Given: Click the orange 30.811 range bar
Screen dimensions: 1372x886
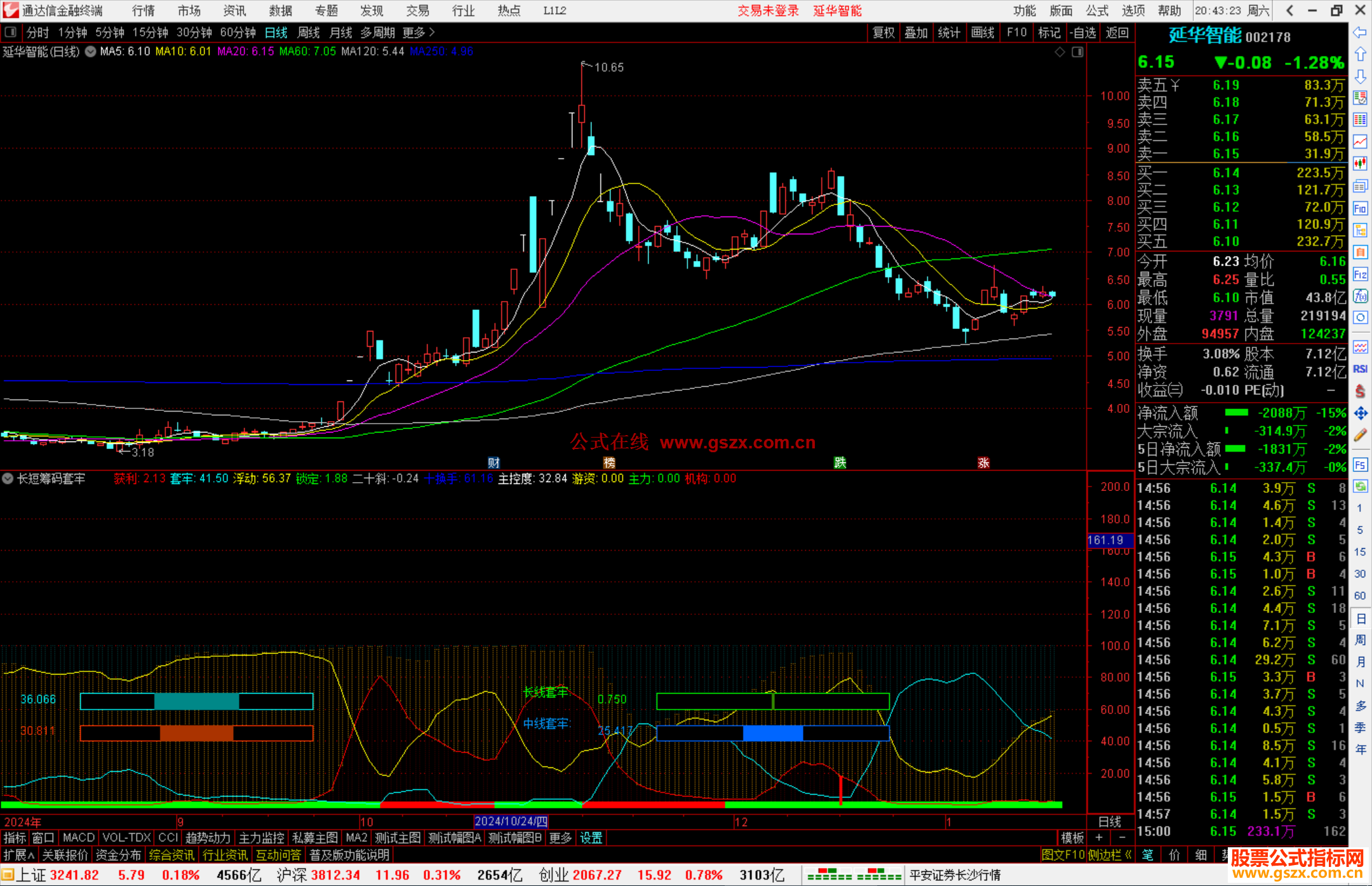Looking at the screenshot, I should point(197,733).
